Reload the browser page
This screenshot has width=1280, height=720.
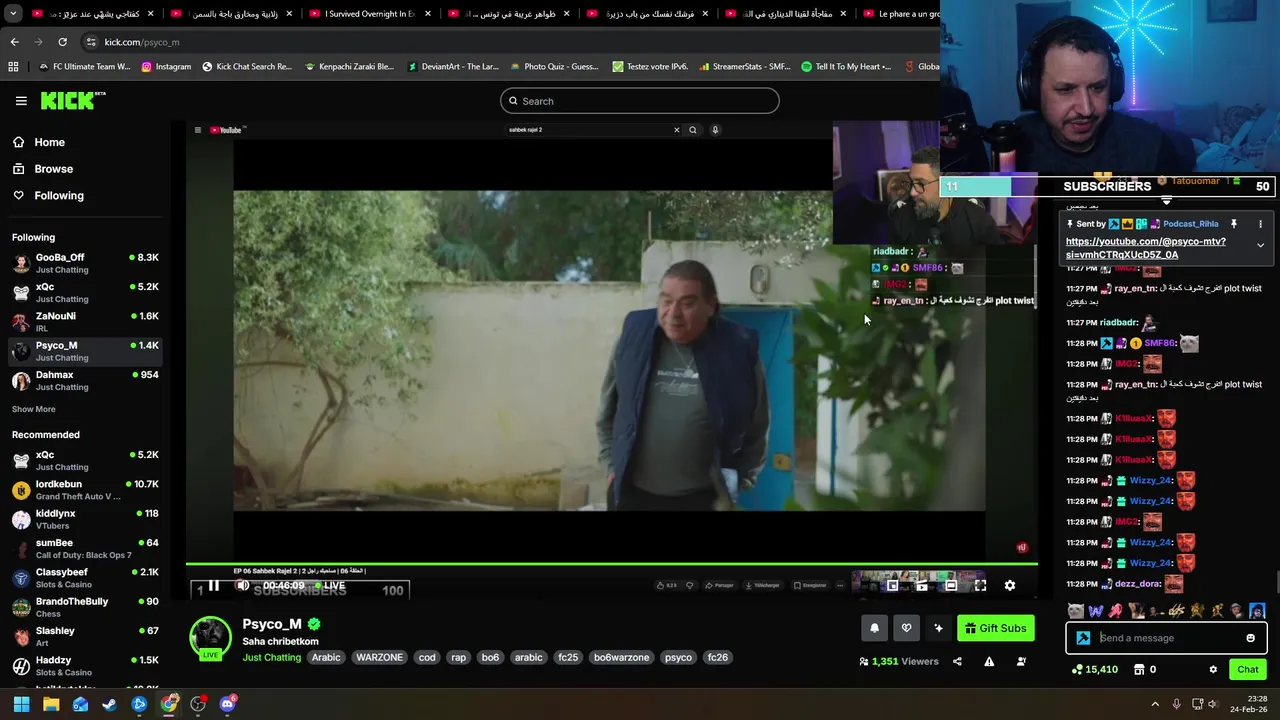pos(62,42)
